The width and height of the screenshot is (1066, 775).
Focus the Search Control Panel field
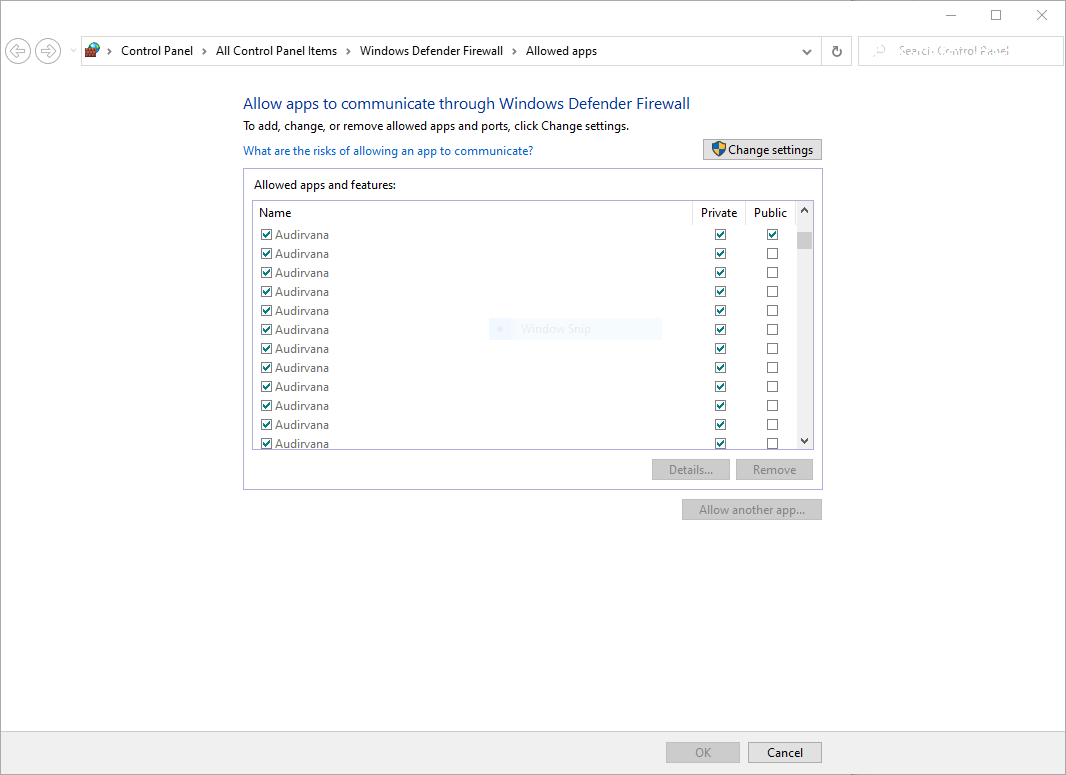pyautogui.click(x=961, y=51)
